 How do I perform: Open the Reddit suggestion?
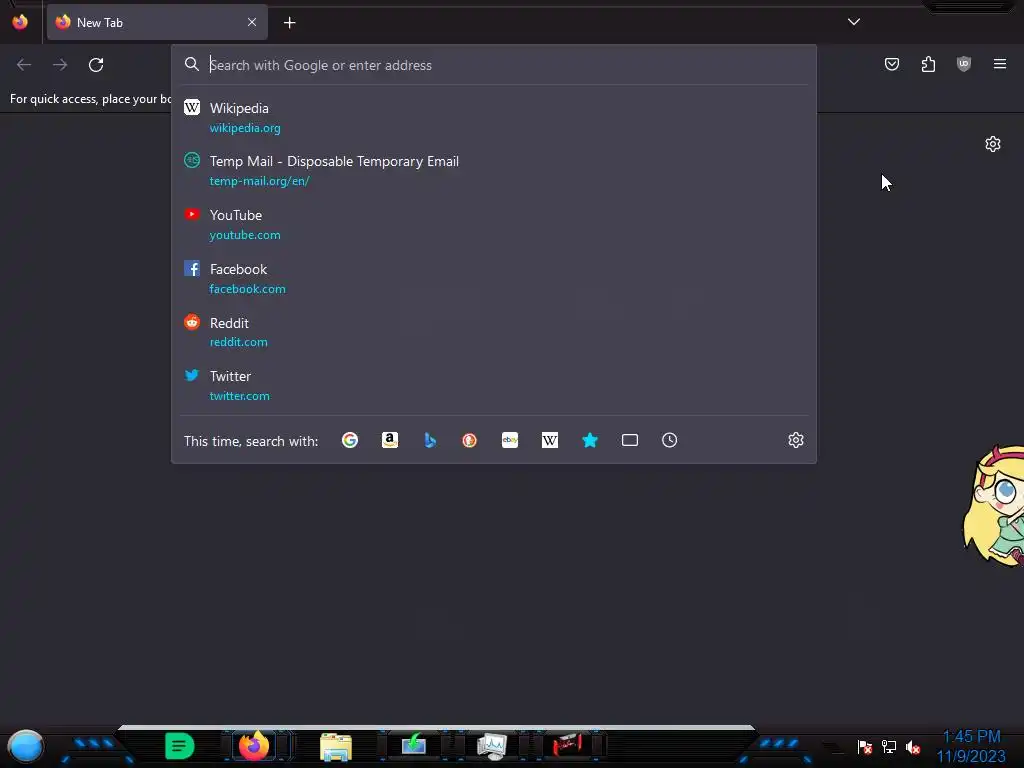[x=494, y=332]
